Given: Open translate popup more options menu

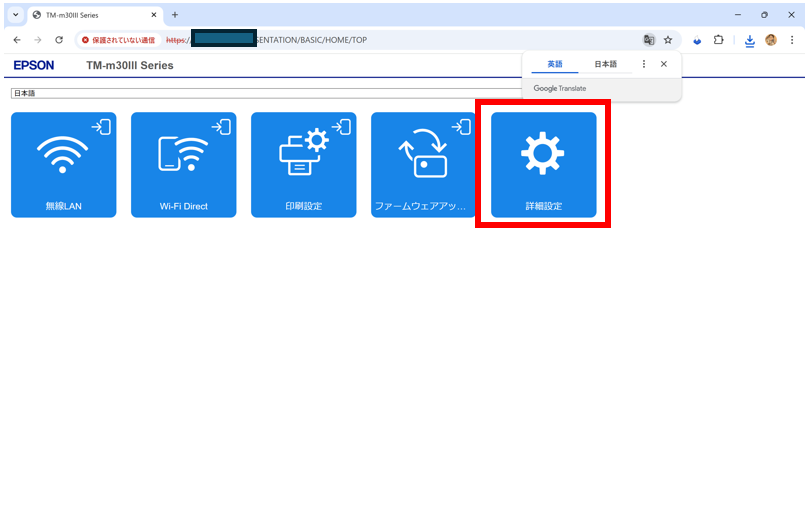Looking at the screenshot, I should point(644,64).
